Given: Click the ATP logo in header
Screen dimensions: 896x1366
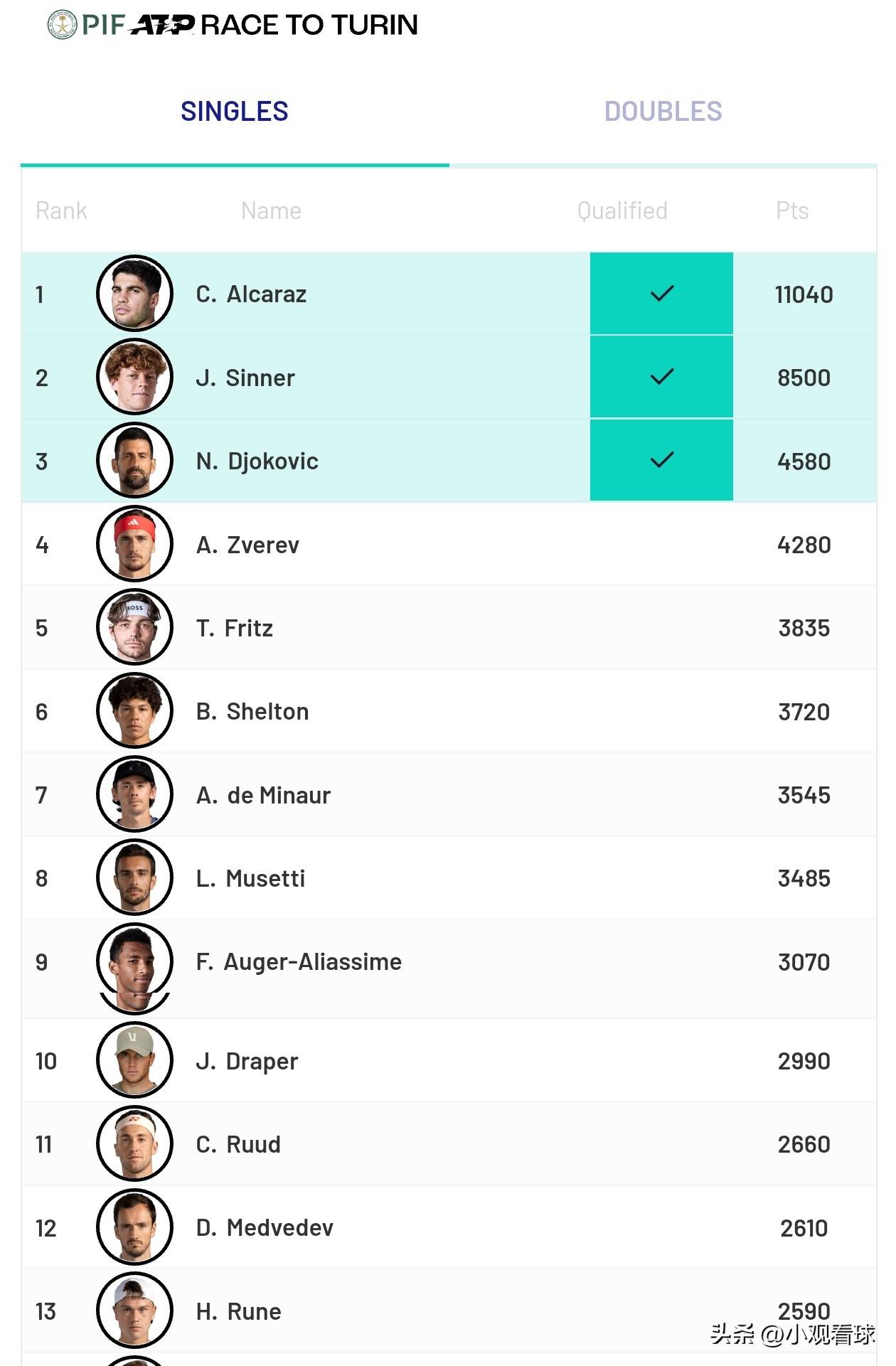Looking at the screenshot, I should tap(163, 26).
